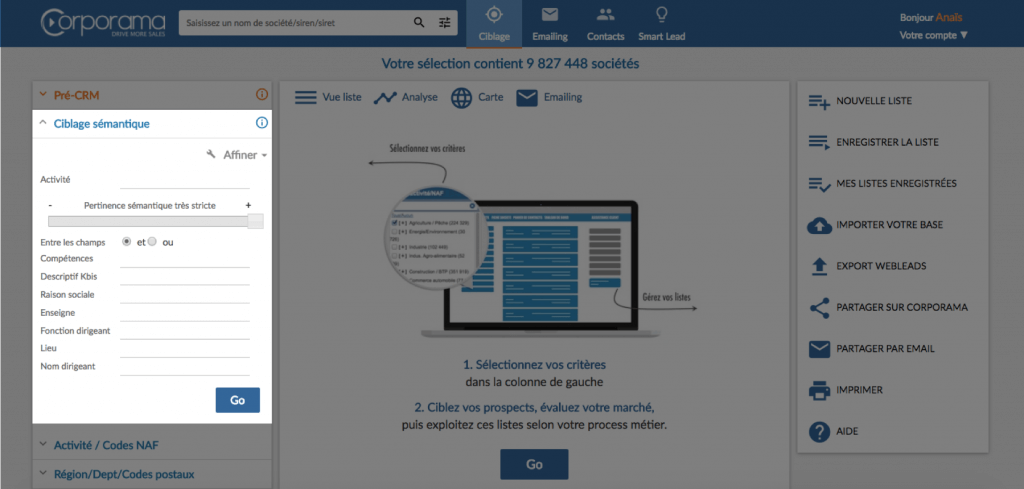Click the semantic relevance slider handle
This screenshot has height=489, width=1024.
(x=256, y=221)
